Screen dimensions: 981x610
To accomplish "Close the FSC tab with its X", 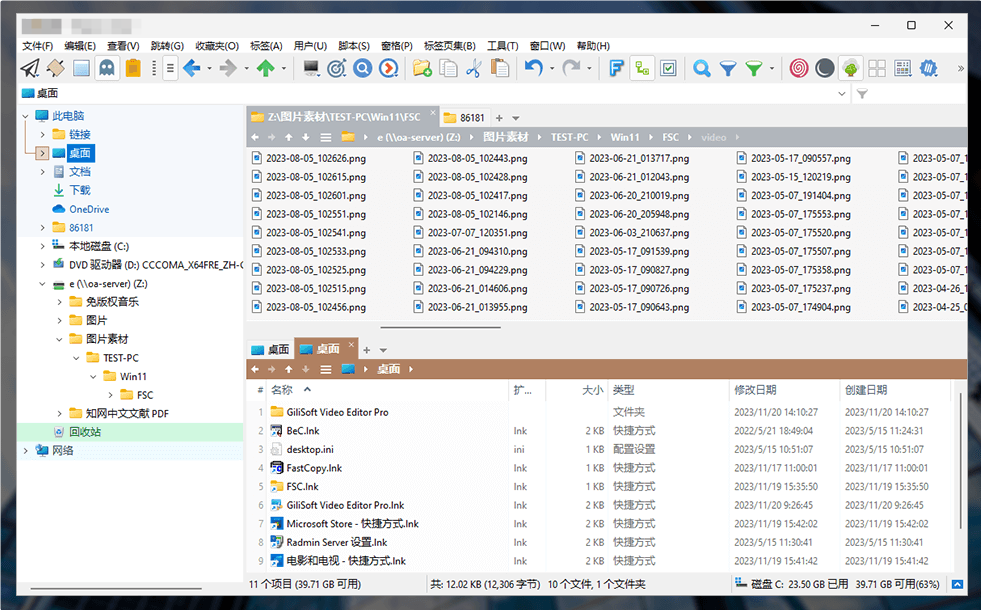I will (432, 113).
